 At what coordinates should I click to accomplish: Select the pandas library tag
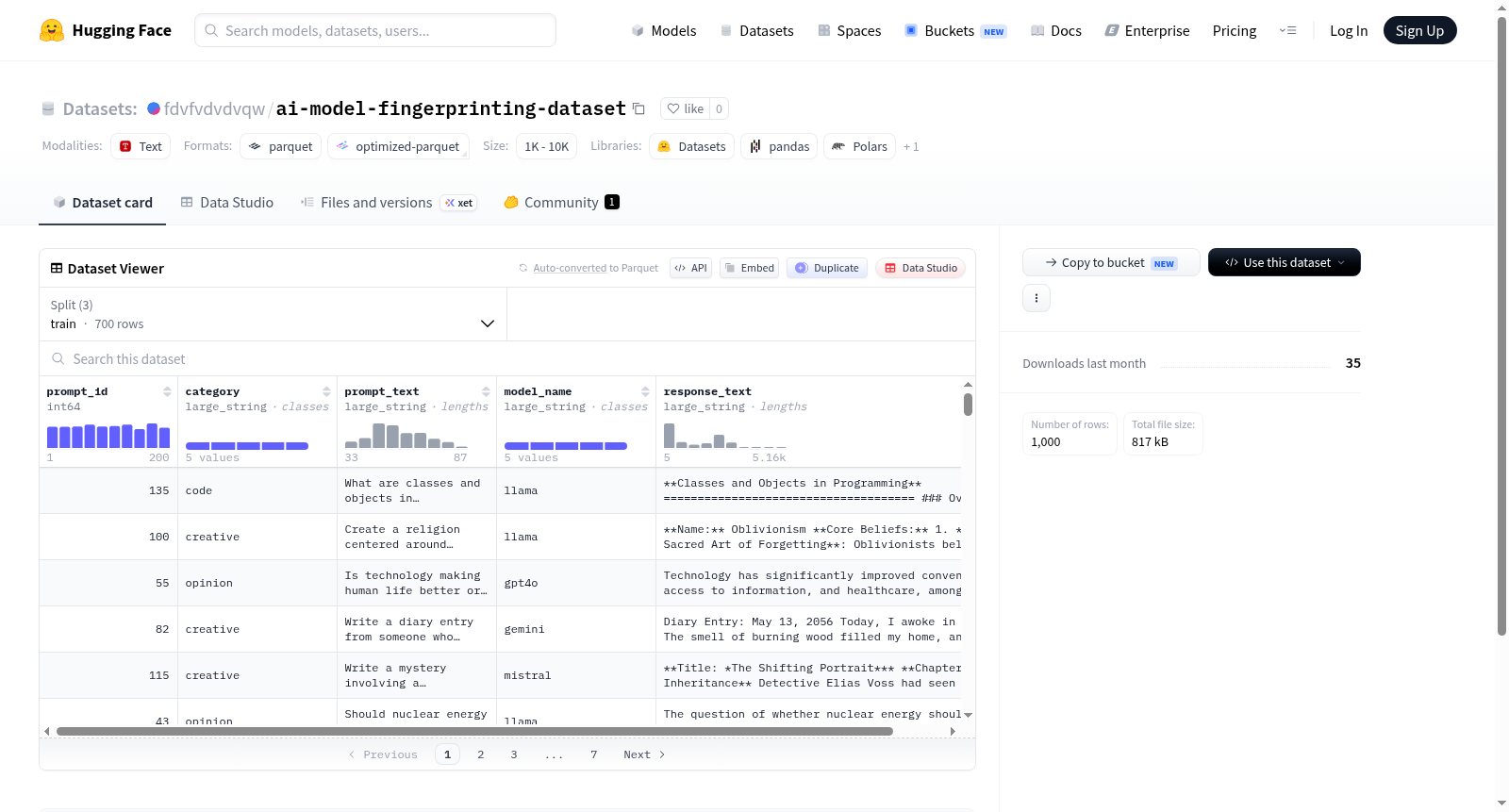pos(779,146)
